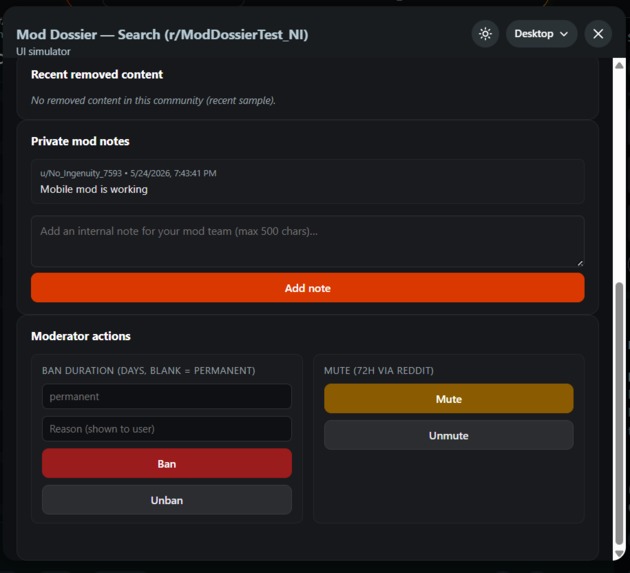Open the Desktop view dropdown

pyautogui.click(x=541, y=34)
